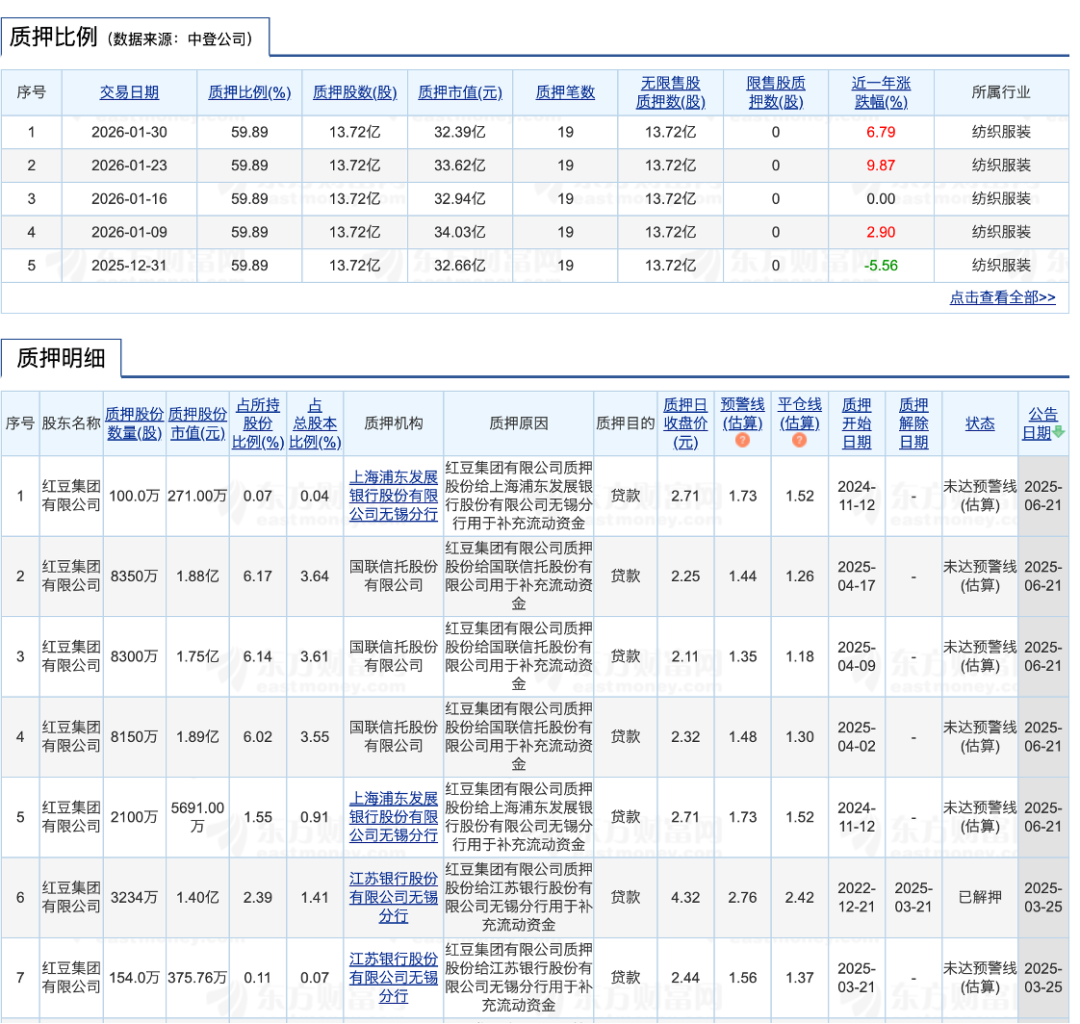
Task: Sort details by 质押开始日期
Action: click(x=856, y=423)
